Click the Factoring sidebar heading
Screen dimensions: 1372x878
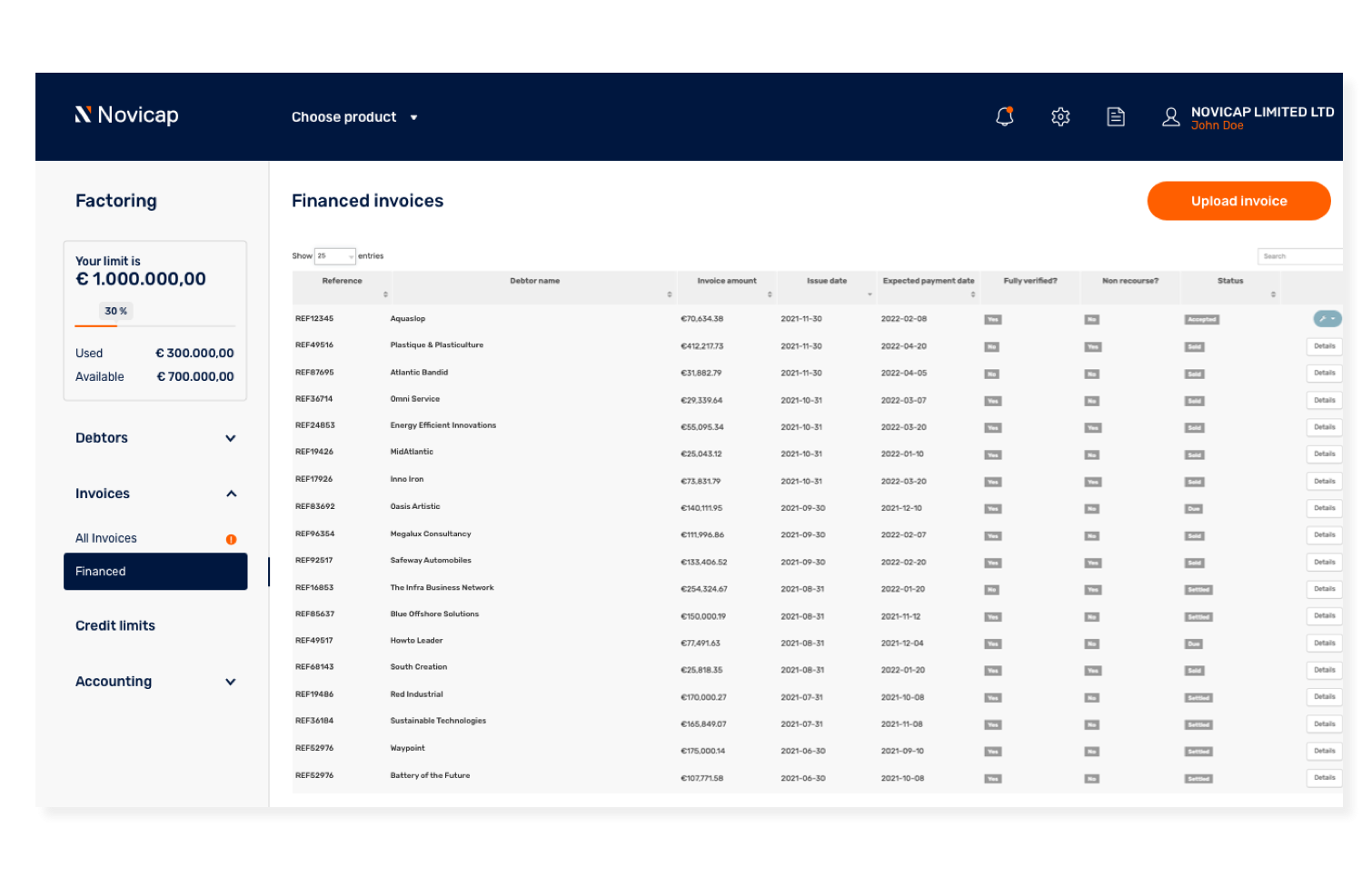(x=116, y=201)
